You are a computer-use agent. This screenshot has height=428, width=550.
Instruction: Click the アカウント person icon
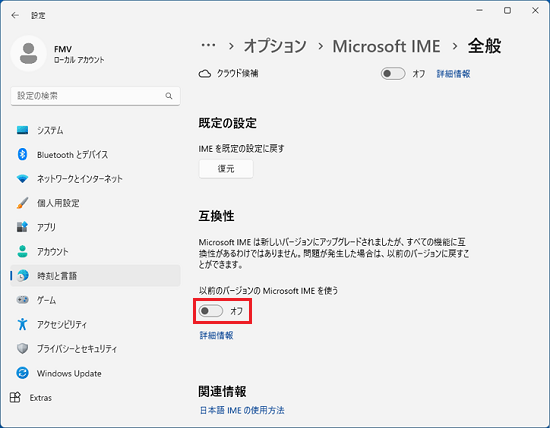pyautogui.click(x=22, y=251)
